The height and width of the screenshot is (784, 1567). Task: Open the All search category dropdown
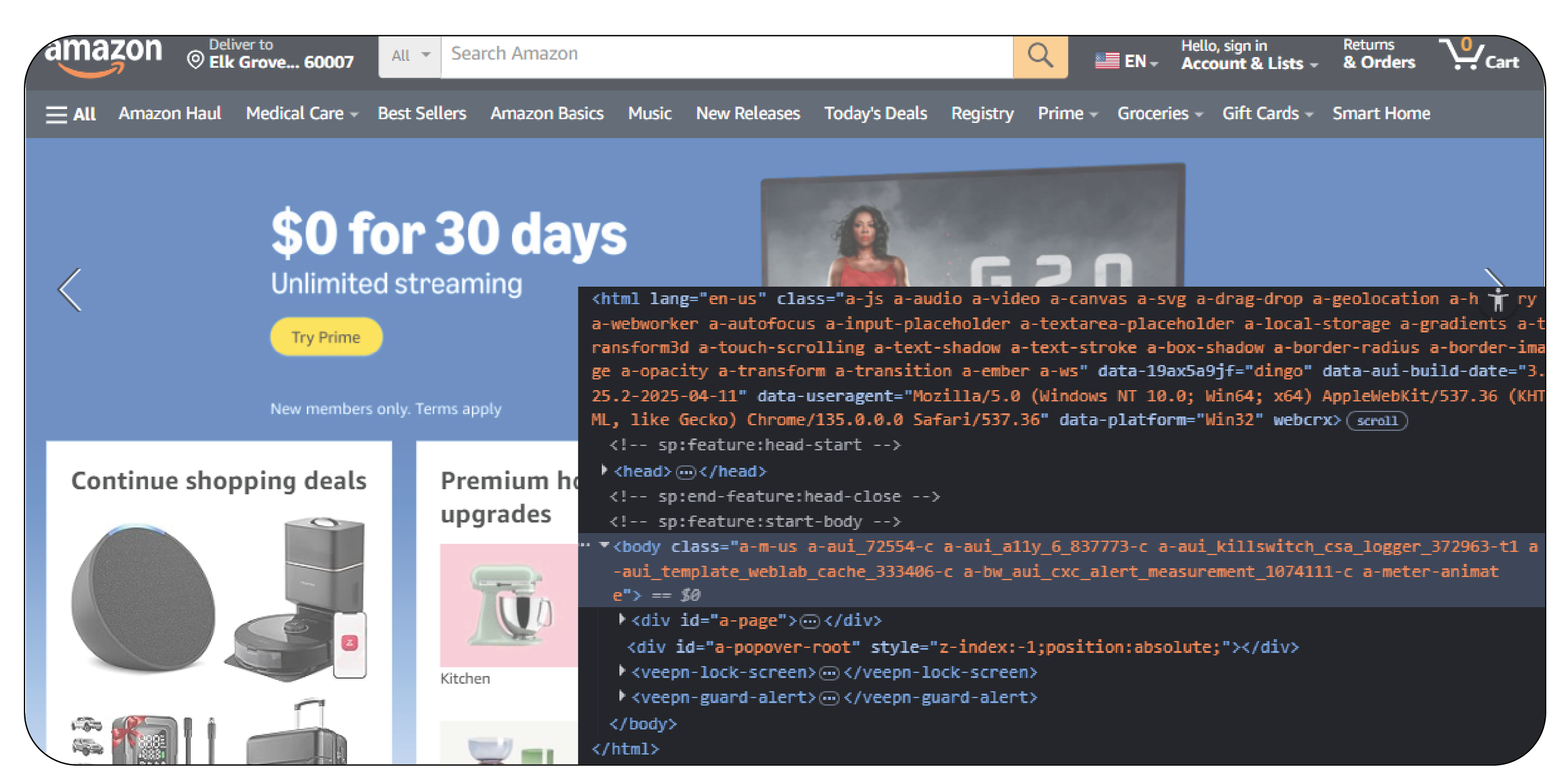(x=410, y=56)
